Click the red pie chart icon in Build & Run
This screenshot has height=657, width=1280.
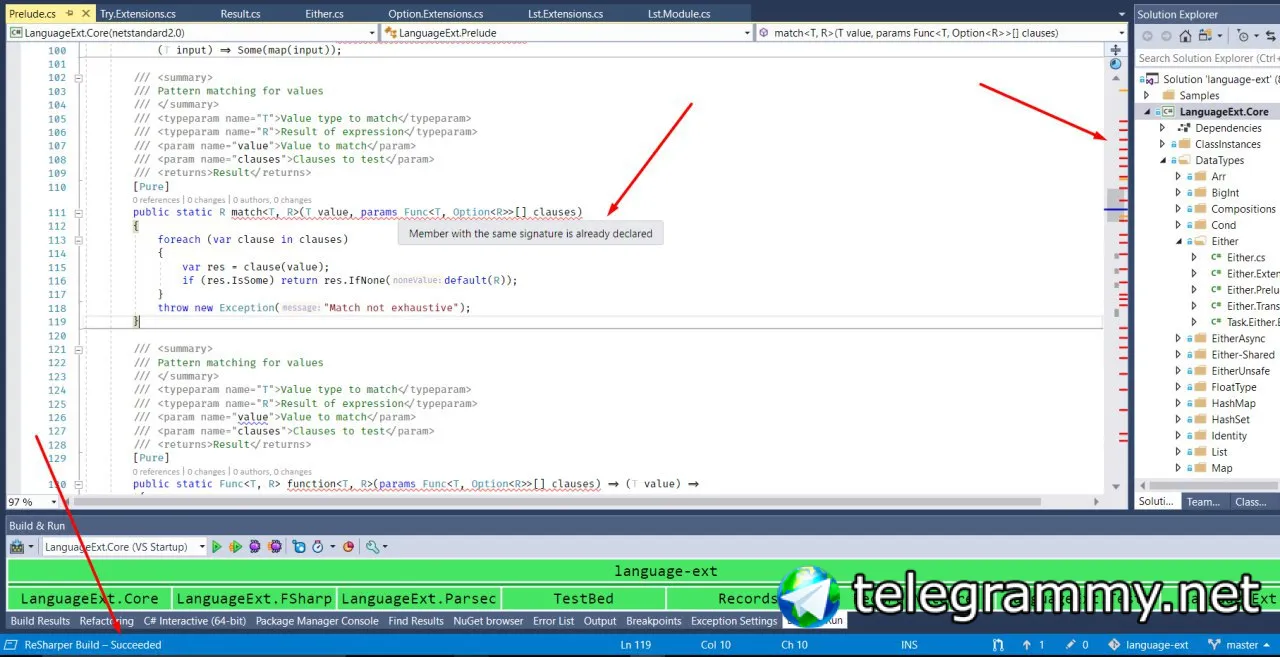348,547
